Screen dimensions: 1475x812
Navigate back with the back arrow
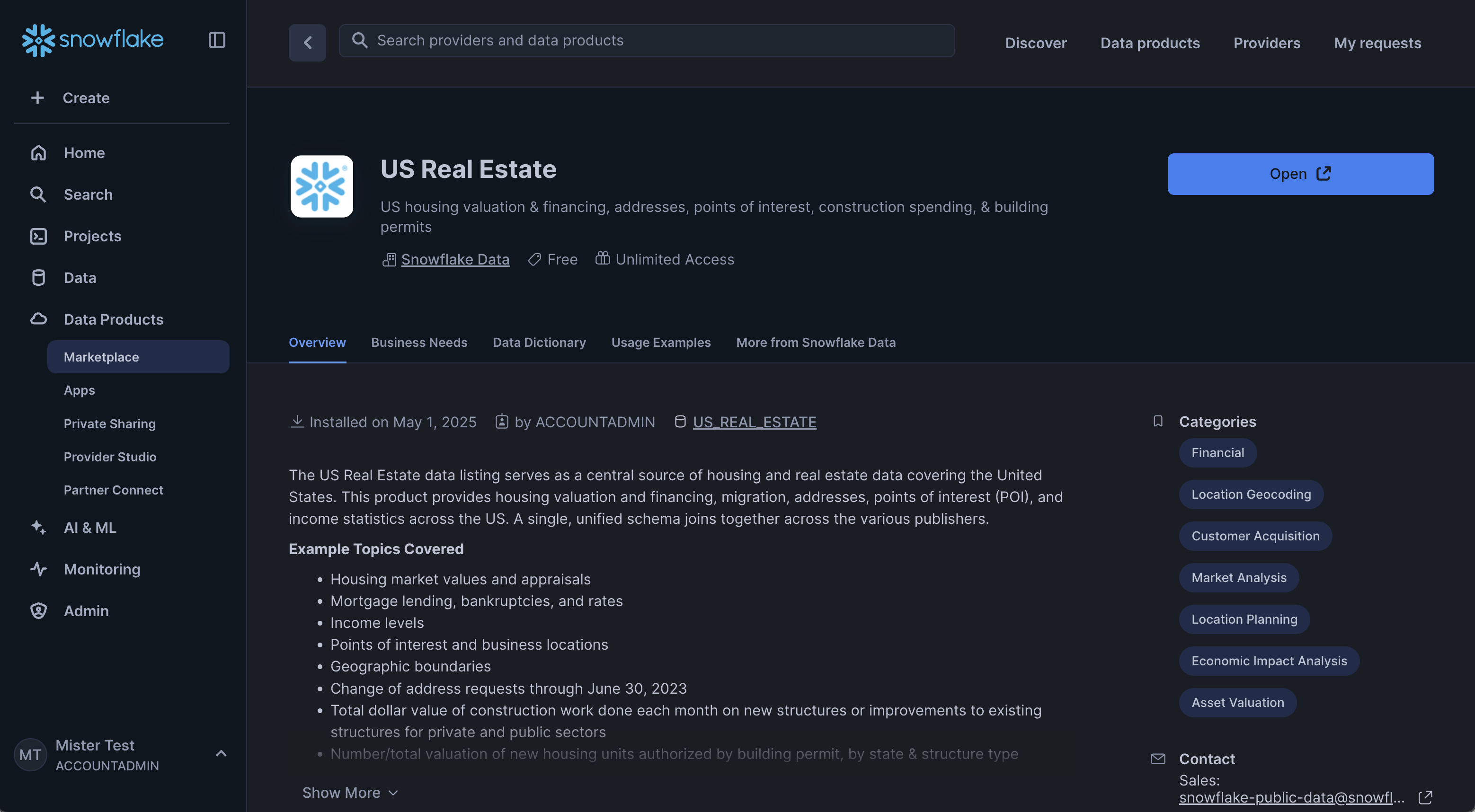(x=307, y=42)
